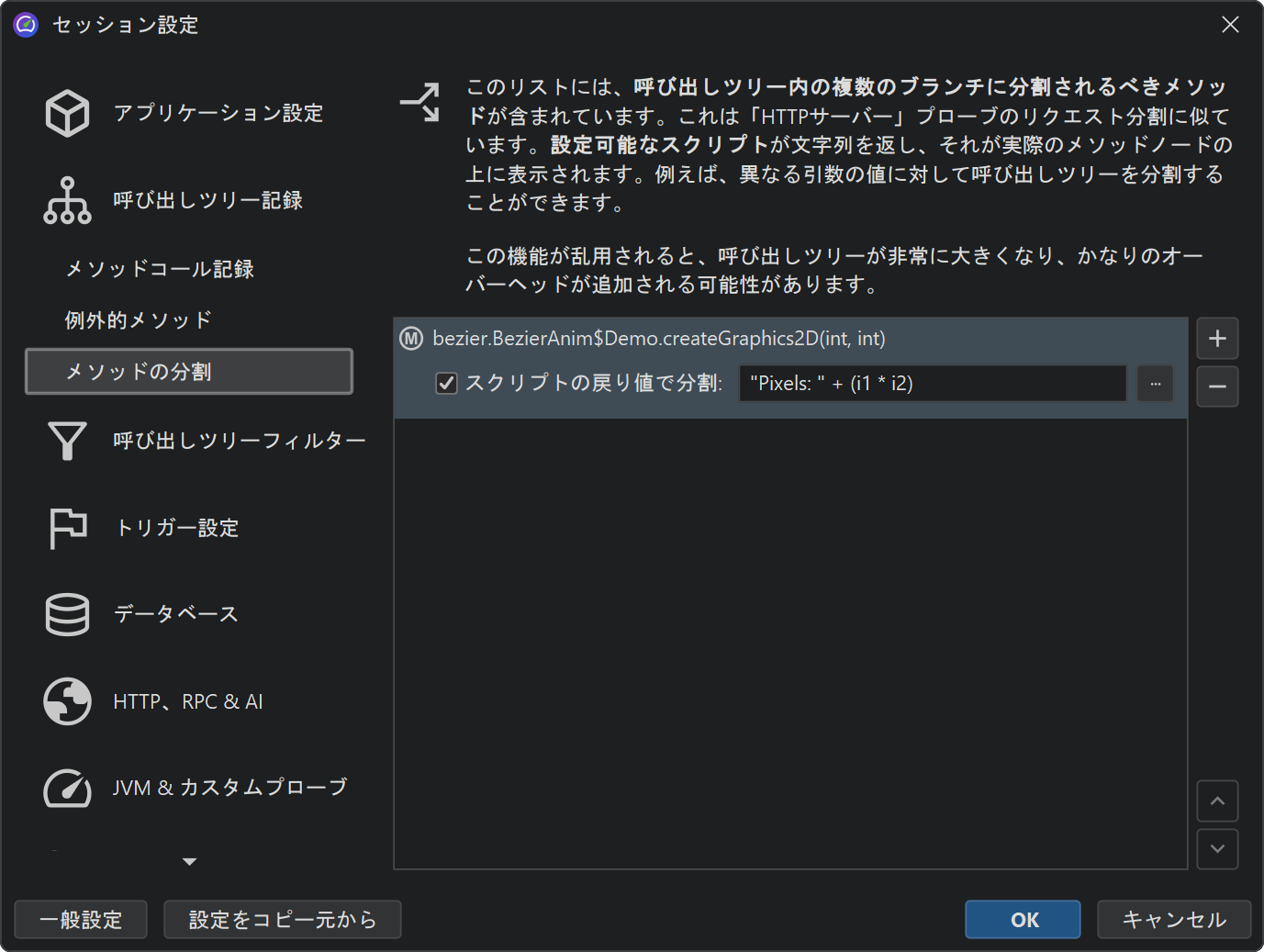The height and width of the screenshot is (952, 1264).
Task: Select メソッドの分割 section
Action: pos(188,372)
